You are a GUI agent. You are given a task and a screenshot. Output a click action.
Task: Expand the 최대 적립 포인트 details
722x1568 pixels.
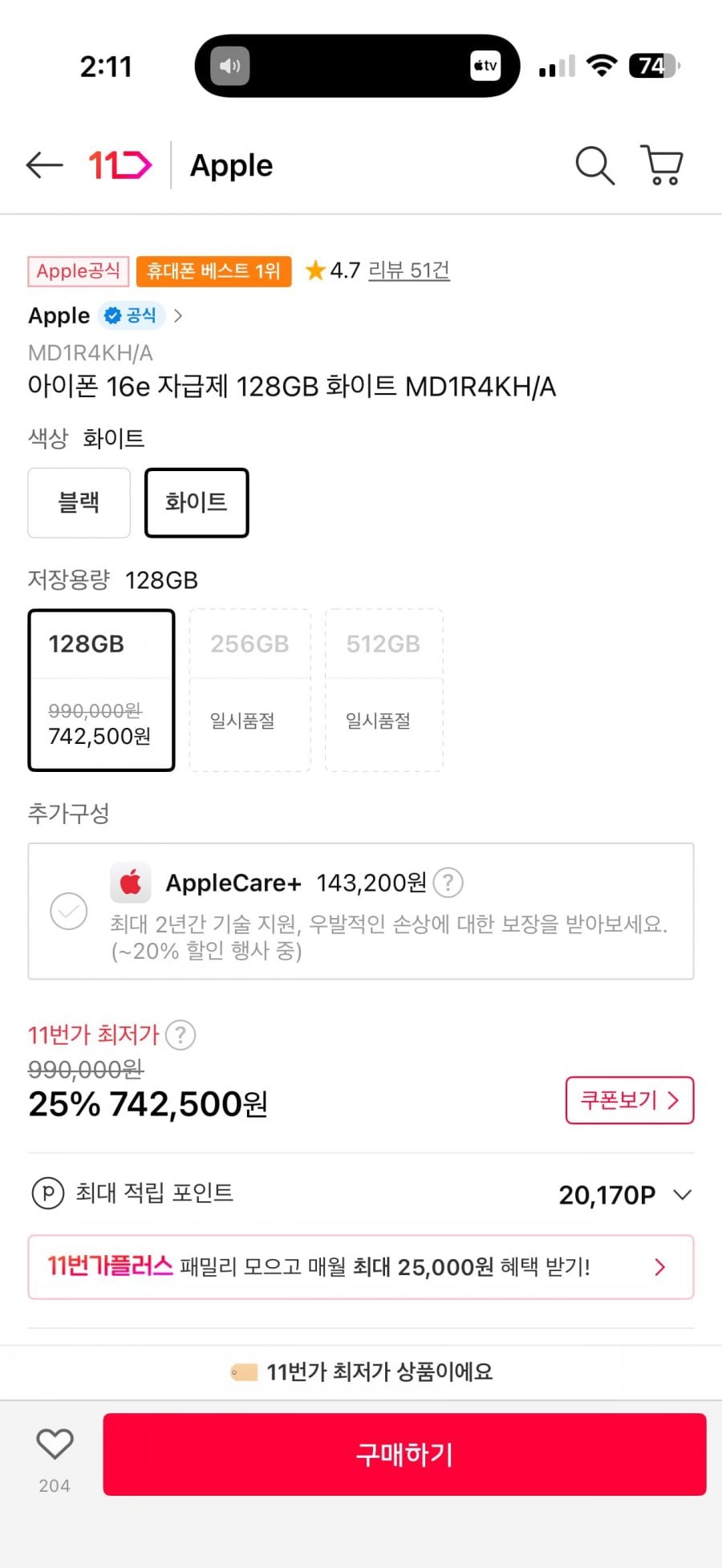coord(682,1195)
